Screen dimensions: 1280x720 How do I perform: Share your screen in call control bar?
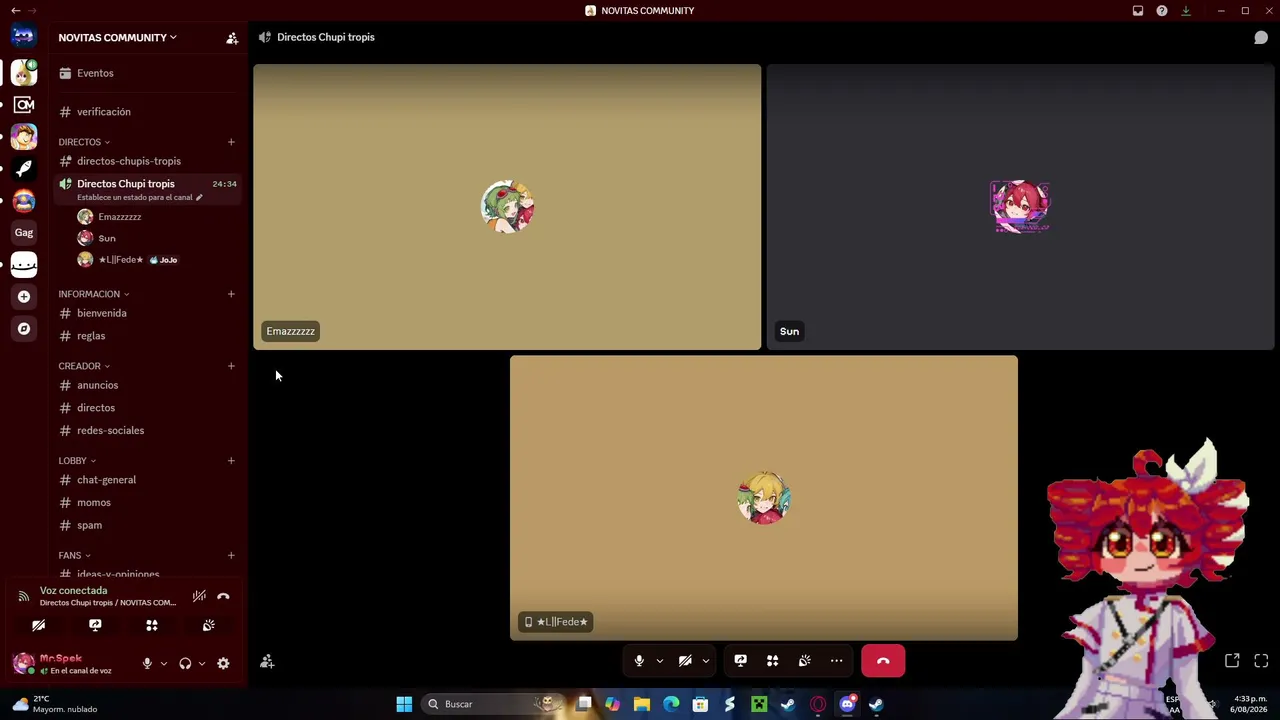(740, 661)
